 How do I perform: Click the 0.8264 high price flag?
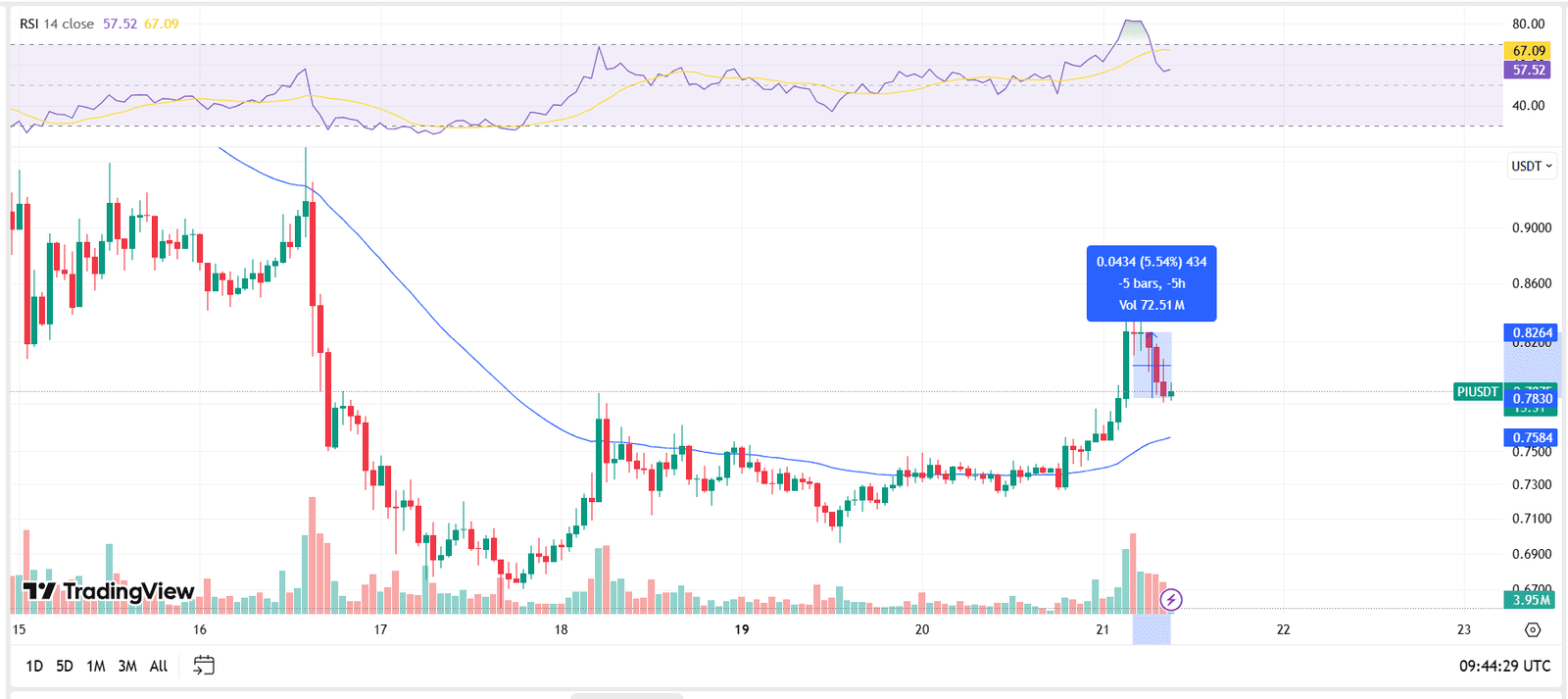1532,333
